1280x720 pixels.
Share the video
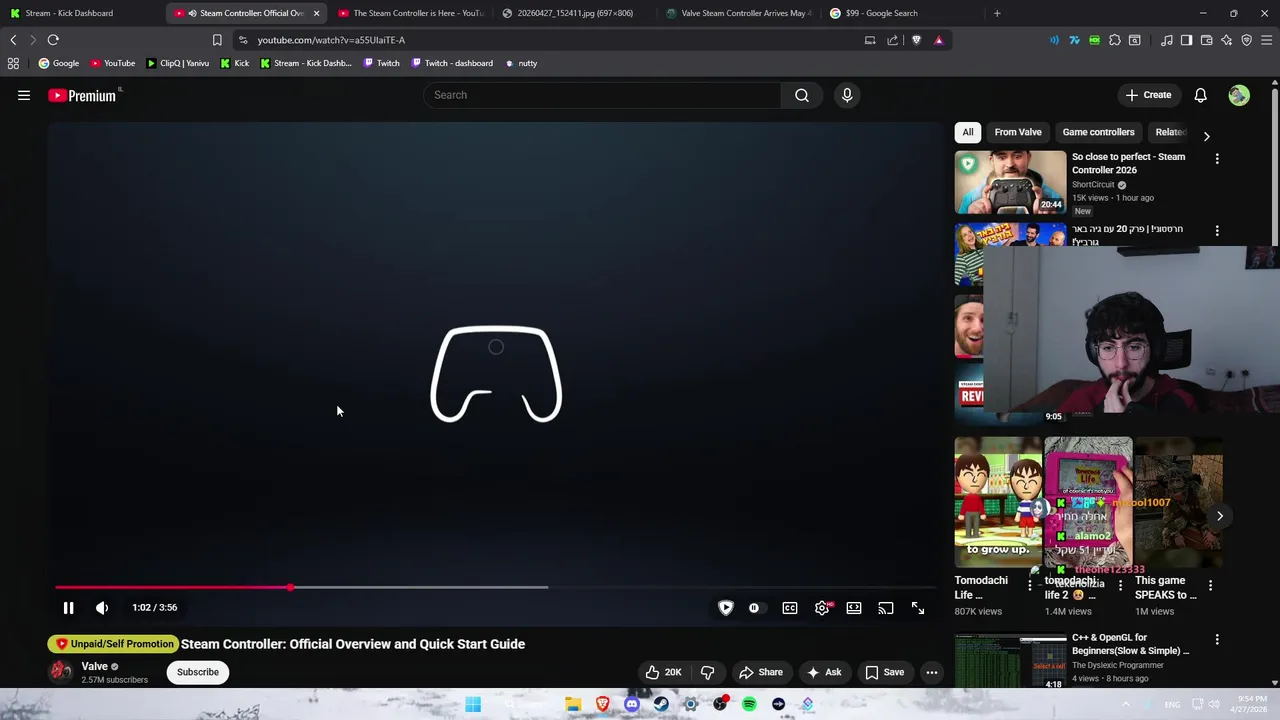[x=761, y=672]
